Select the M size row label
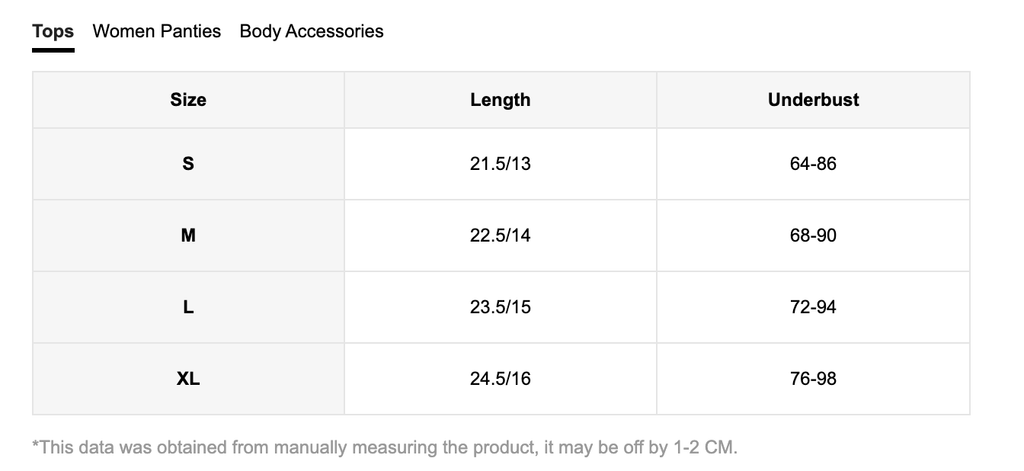Viewport: 1024px width, 471px height. pyautogui.click(x=188, y=236)
